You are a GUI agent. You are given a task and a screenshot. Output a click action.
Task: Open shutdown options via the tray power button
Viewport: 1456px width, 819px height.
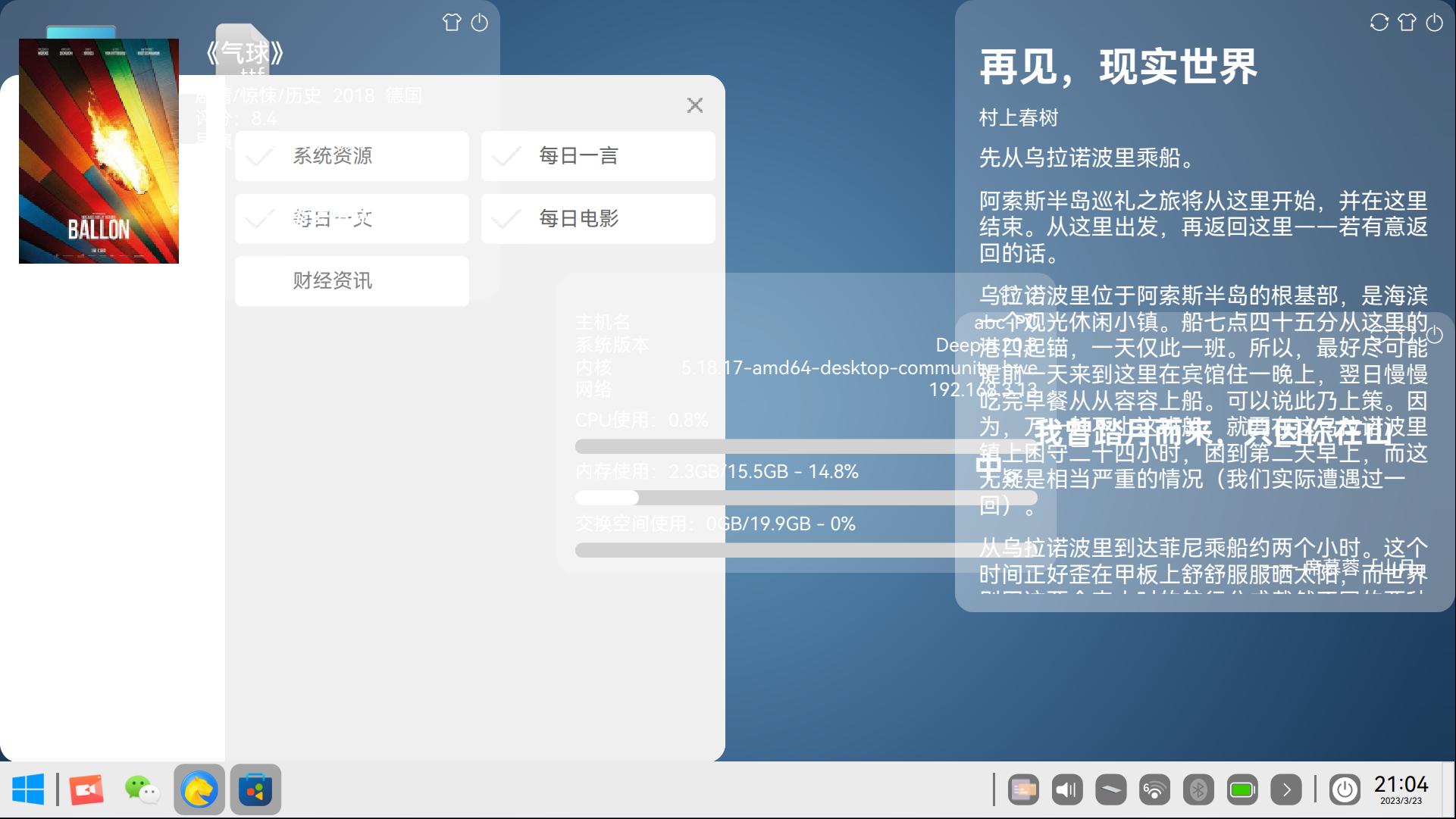click(1345, 789)
